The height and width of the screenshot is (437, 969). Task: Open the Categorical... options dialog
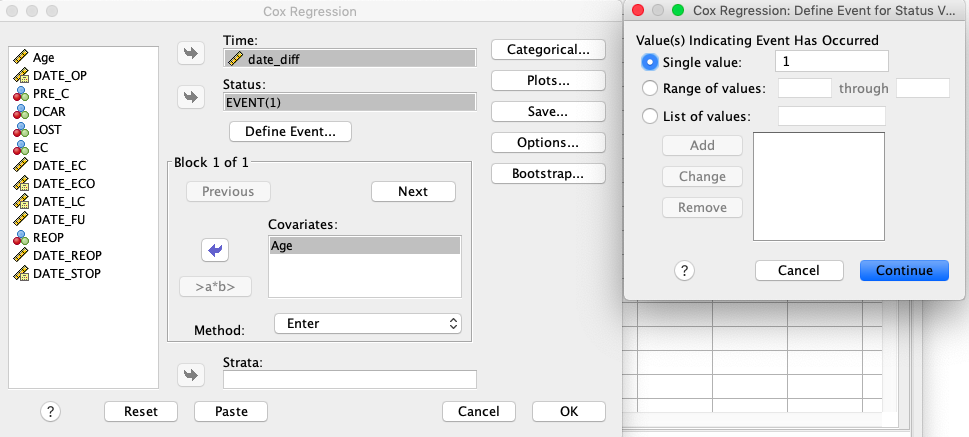(548, 49)
